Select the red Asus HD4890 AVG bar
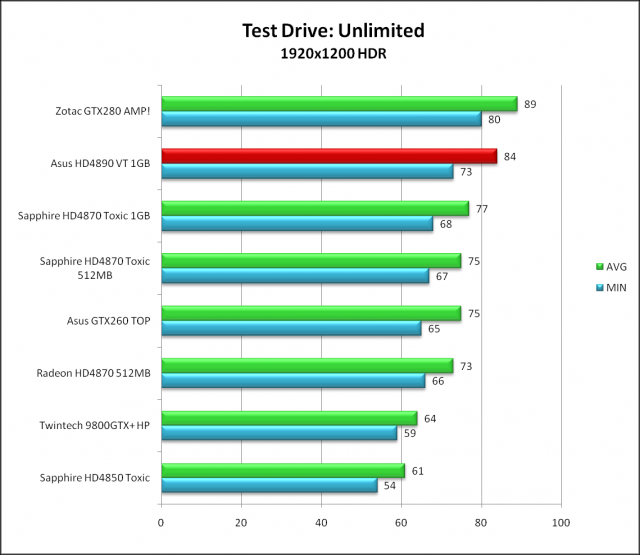 tap(329, 156)
